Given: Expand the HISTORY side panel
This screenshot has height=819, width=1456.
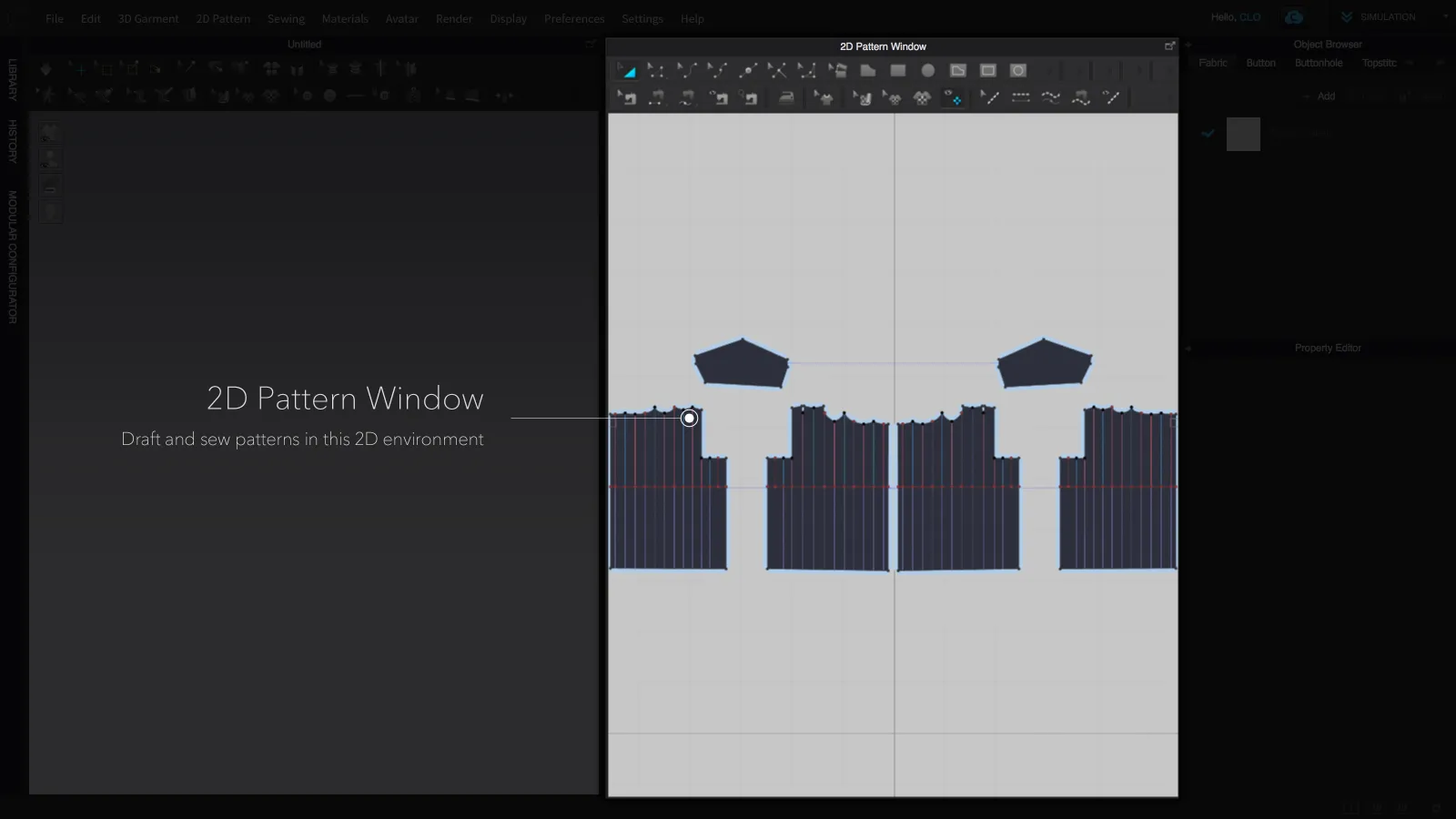Looking at the screenshot, I should 13,141.
